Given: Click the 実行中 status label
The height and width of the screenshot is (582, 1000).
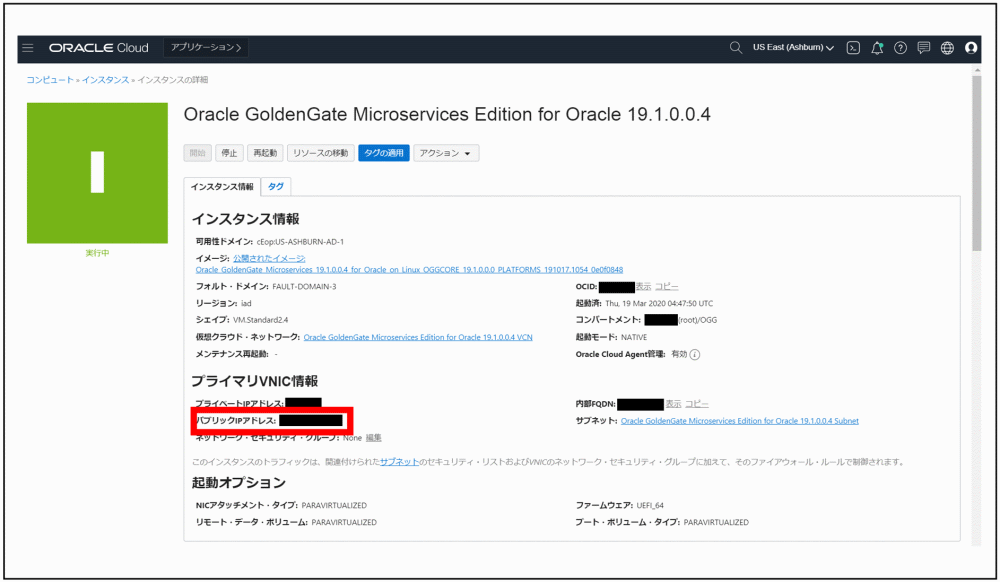Looking at the screenshot, I should (x=97, y=253).
